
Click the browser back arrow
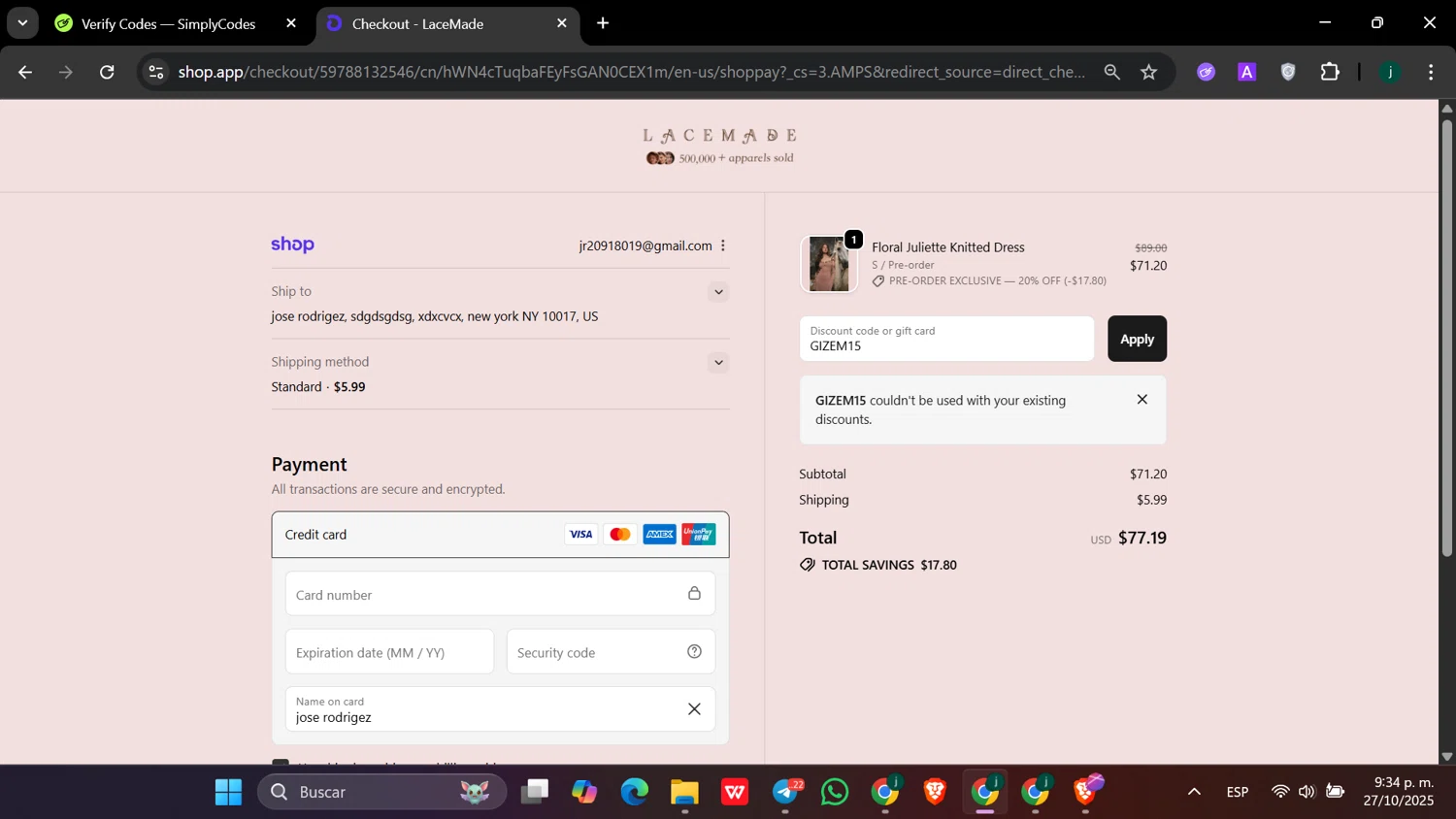pyautogui.click(x=25, y=72)
